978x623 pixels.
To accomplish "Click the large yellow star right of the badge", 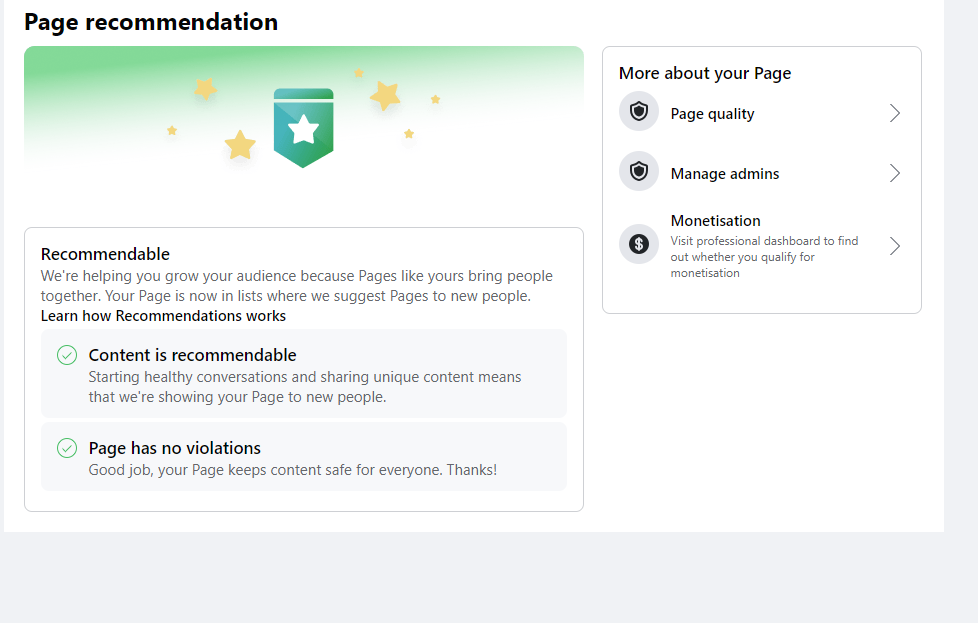I will [x=385, y=96].
